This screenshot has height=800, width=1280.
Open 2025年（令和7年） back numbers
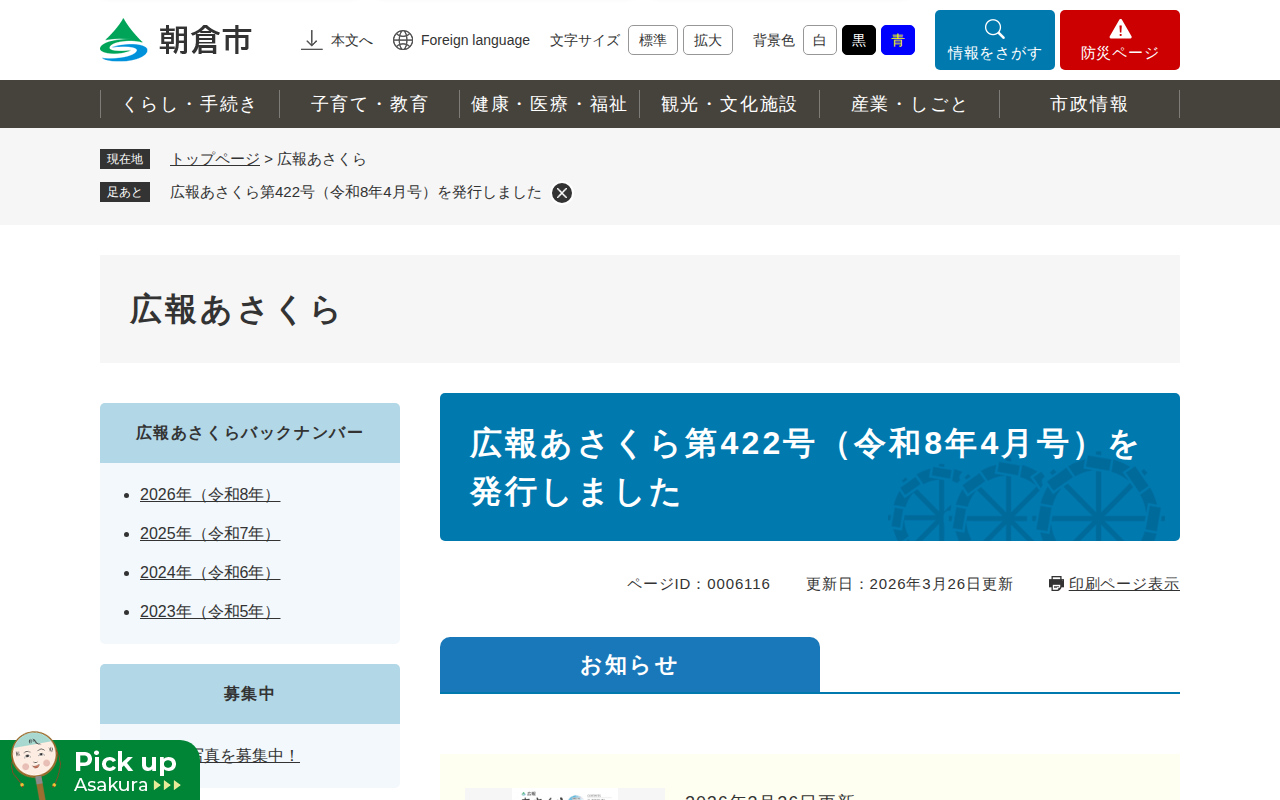point(210,534)
